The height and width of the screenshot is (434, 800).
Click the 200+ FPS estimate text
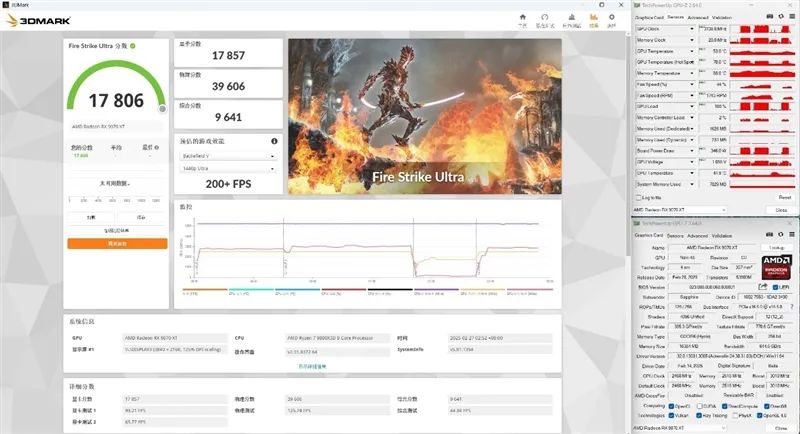click(x=229, y=184)
